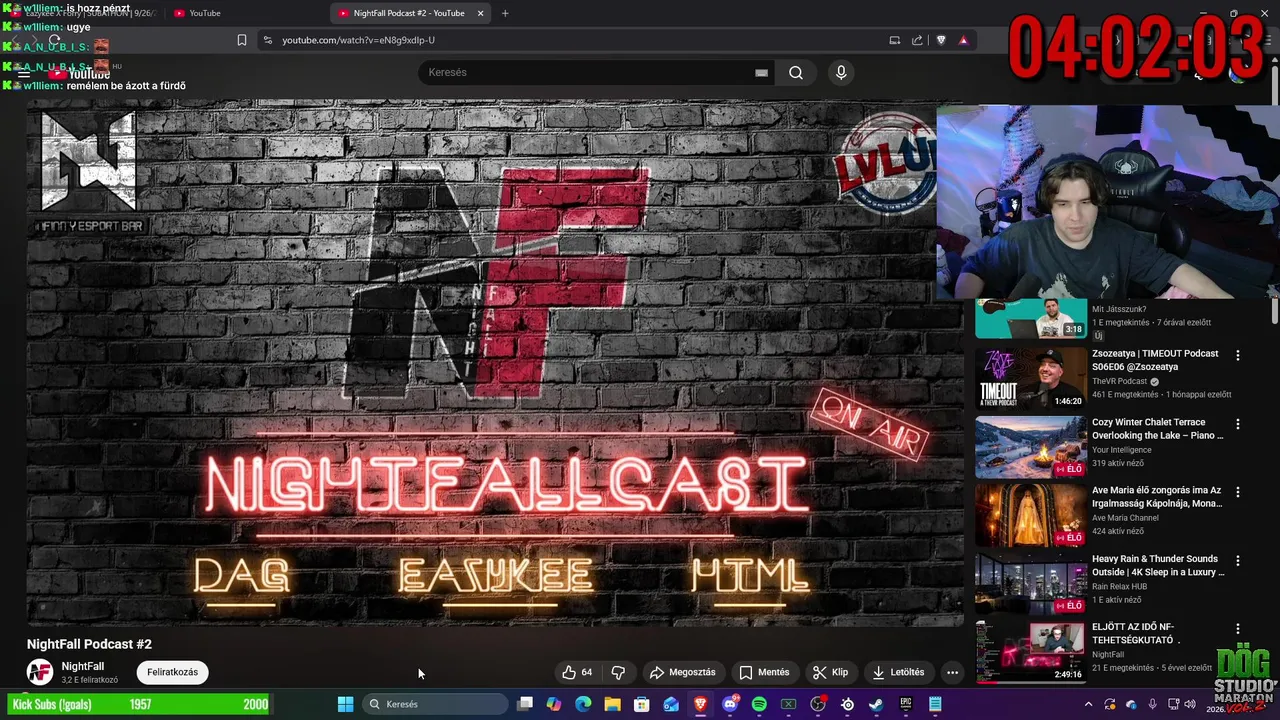The height and width of the screenshot is (720, 1280).
Task: Open the on-screen keyboard in search box
Action: pos(761,72)
